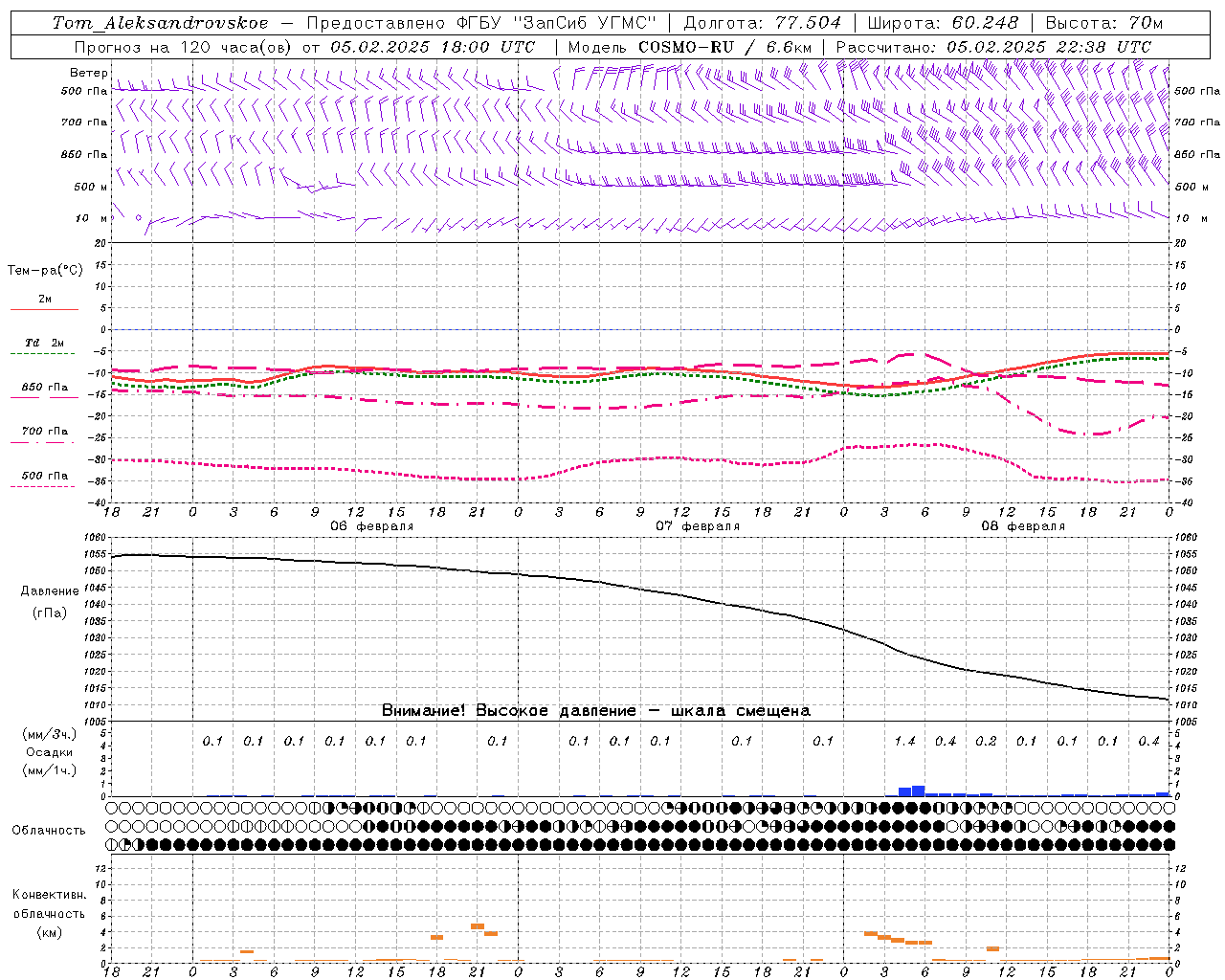Click the warning Внимание! Высокое давление – шкала смещена

coord(596,711)
